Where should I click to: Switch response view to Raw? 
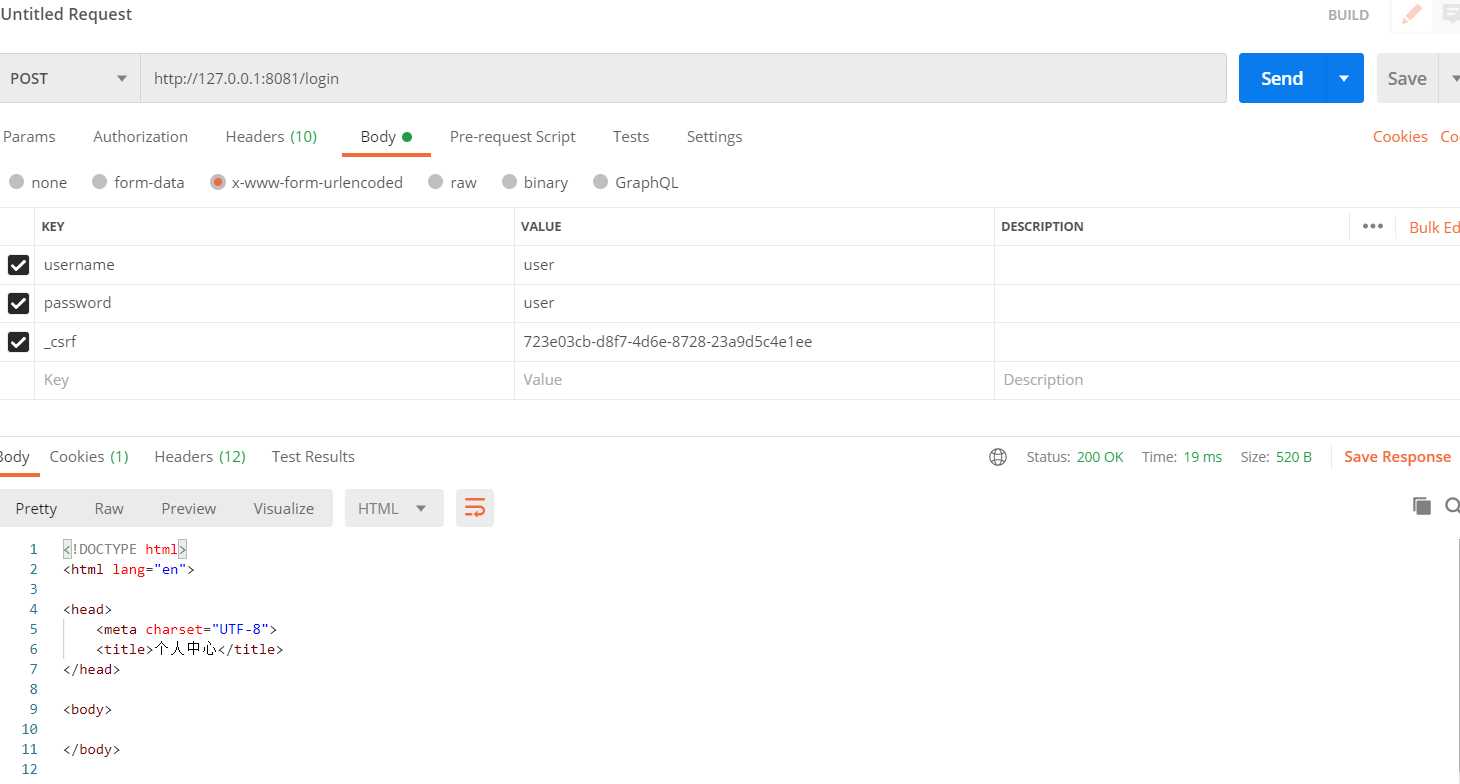[x=109, y=508]
